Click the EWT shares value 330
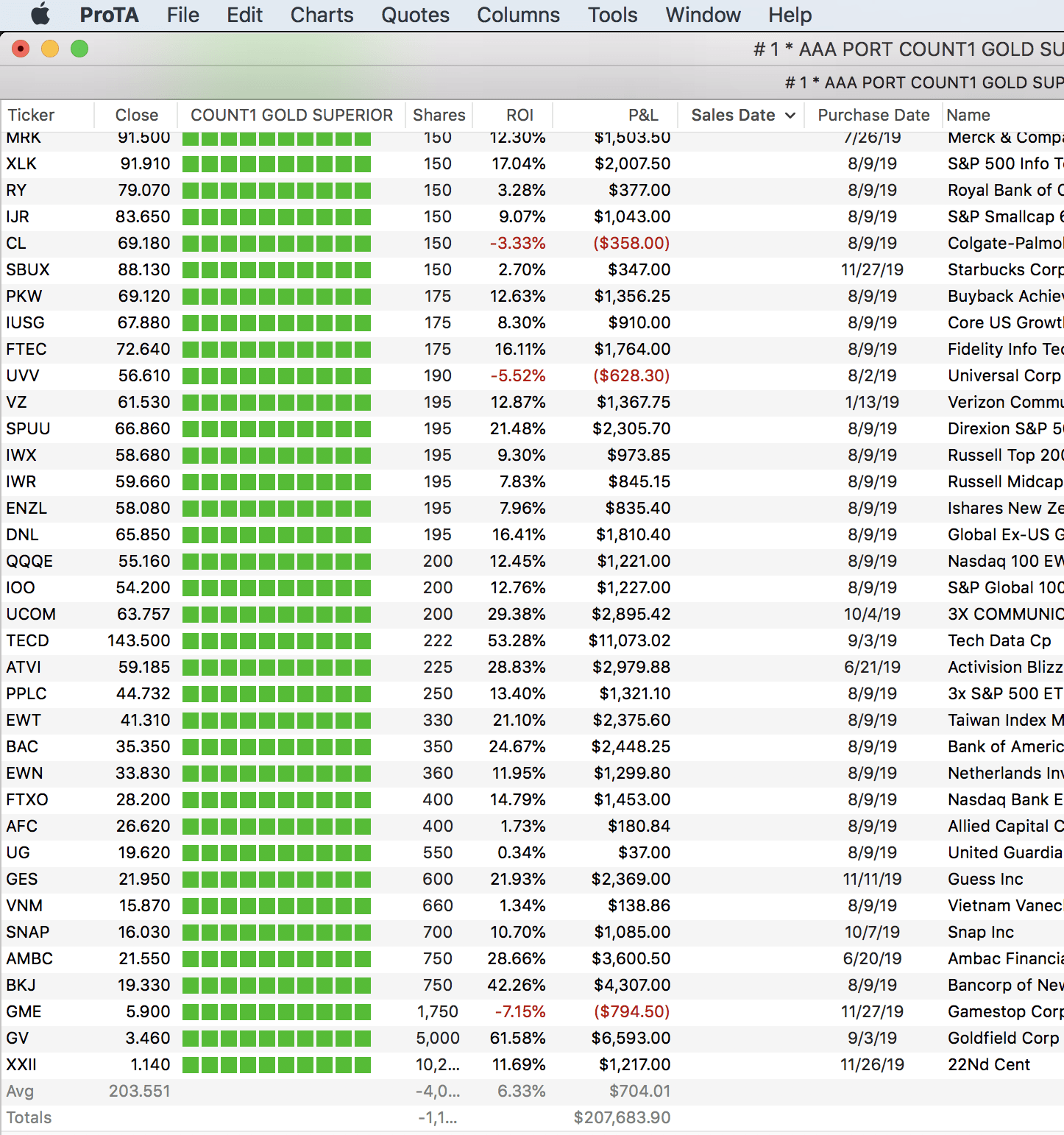 click(x=438, y=720)
